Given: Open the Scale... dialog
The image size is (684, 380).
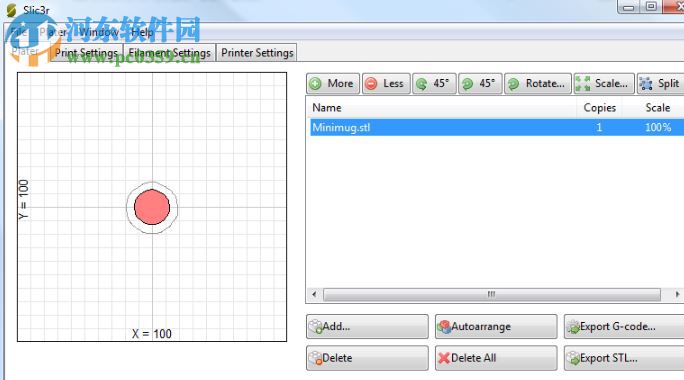Looking at the screenshot, I should tap(604, 83).
